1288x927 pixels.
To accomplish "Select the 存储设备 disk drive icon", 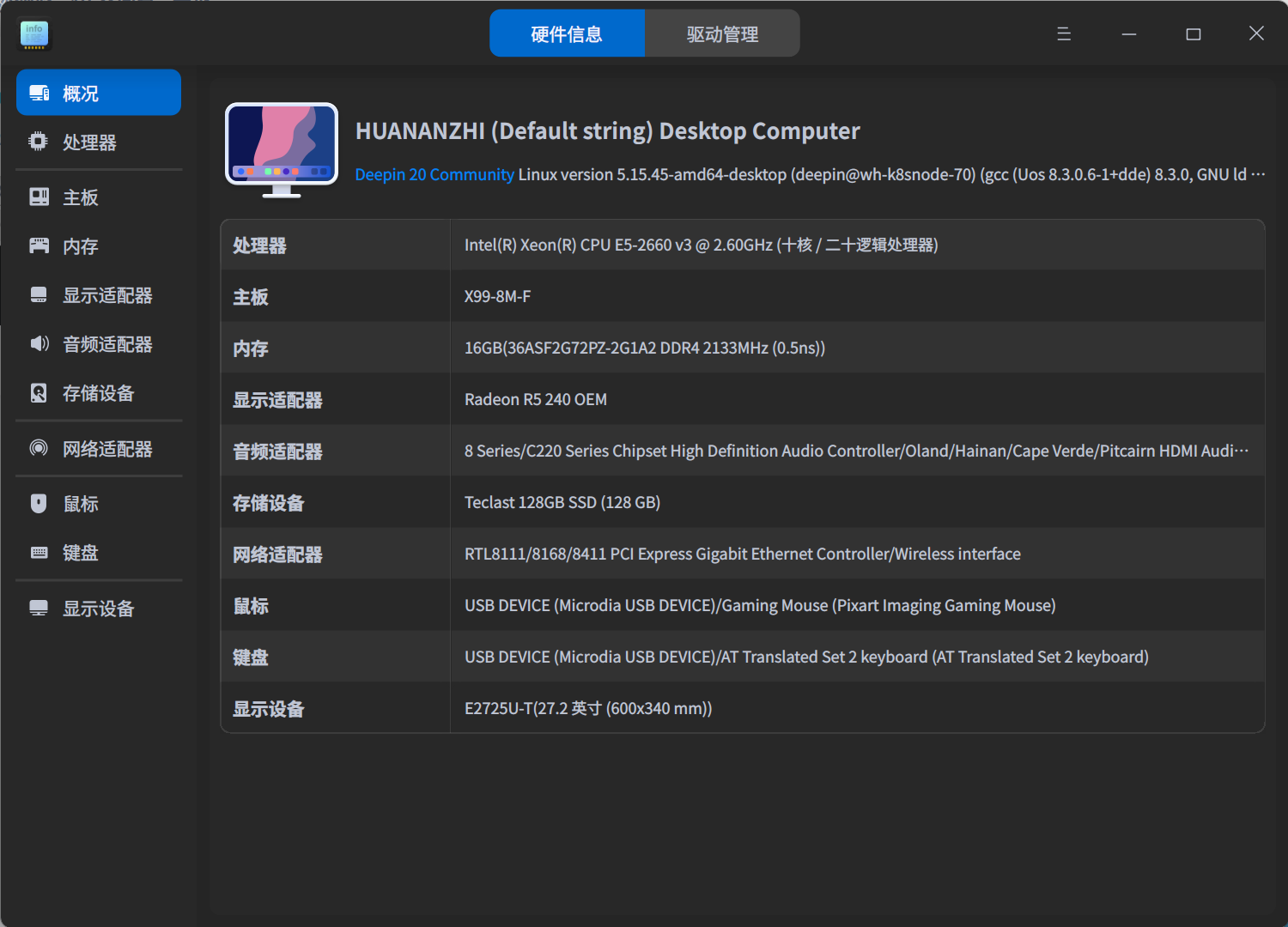I will 39,392.
